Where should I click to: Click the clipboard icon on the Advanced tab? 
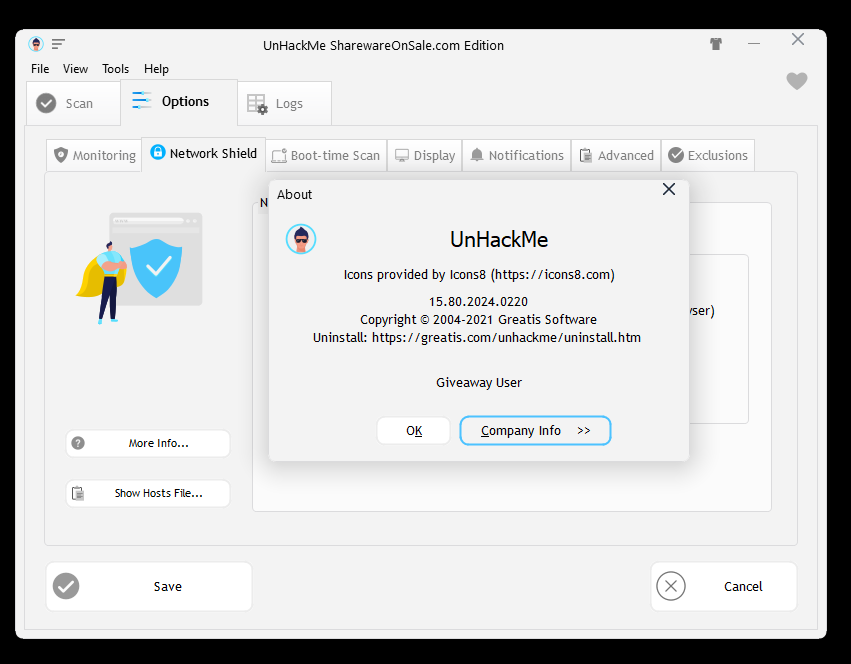pos(586,155)
